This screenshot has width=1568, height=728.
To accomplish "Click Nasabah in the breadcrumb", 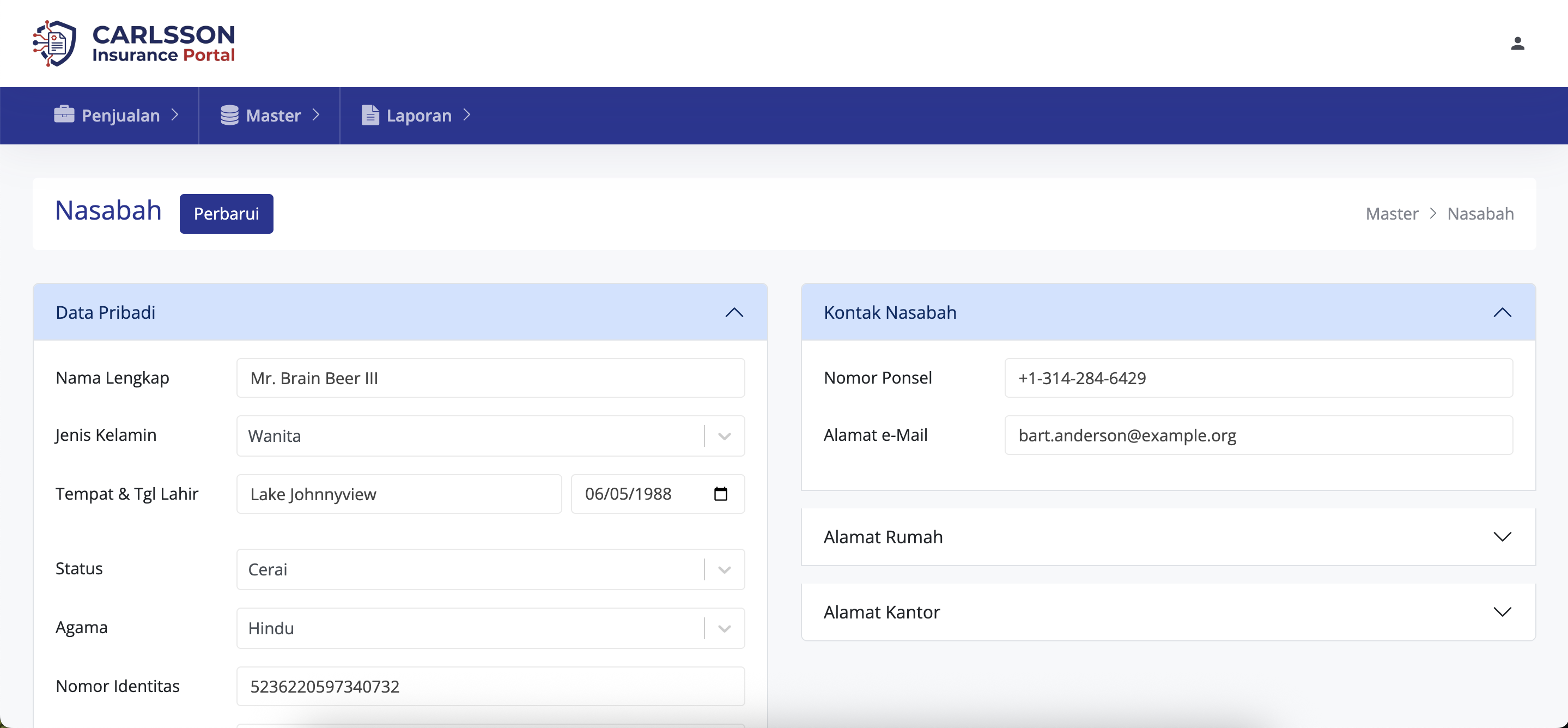I will tap(1480, 214).
